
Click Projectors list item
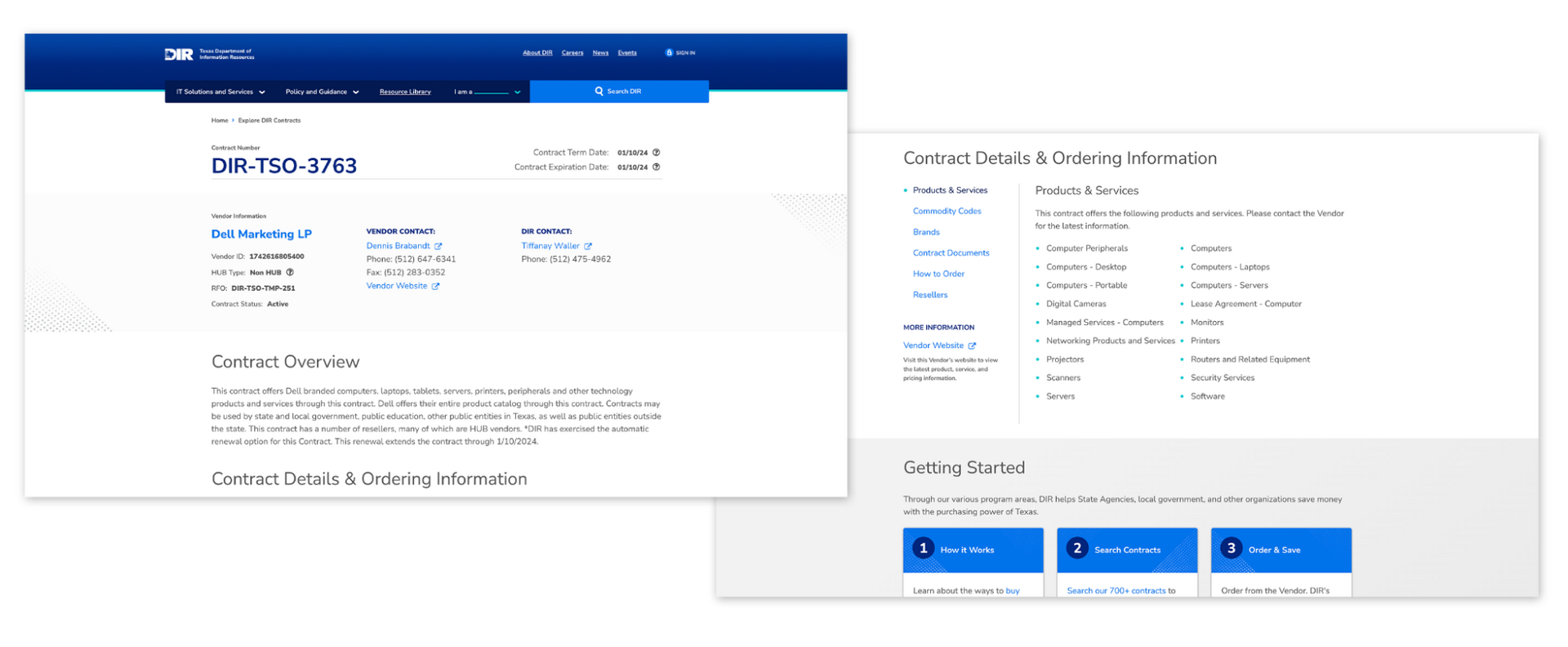click(x=1065, y=359)
